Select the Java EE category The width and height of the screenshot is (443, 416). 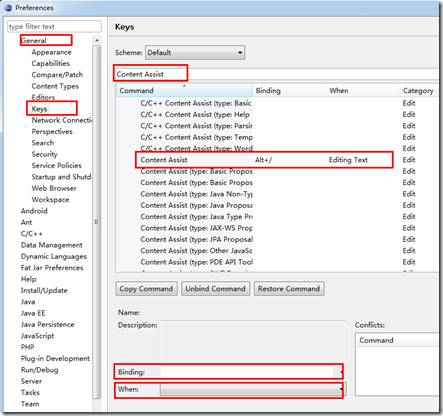[33, 313]
